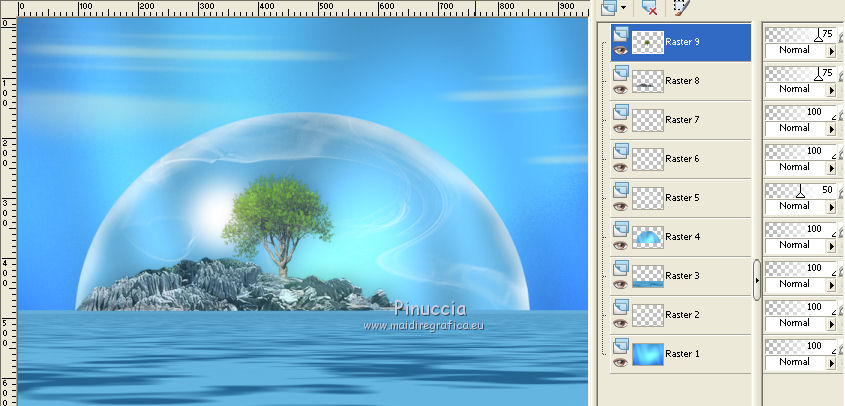Click the Raster 3 water thumbnail

coord(647,276)
